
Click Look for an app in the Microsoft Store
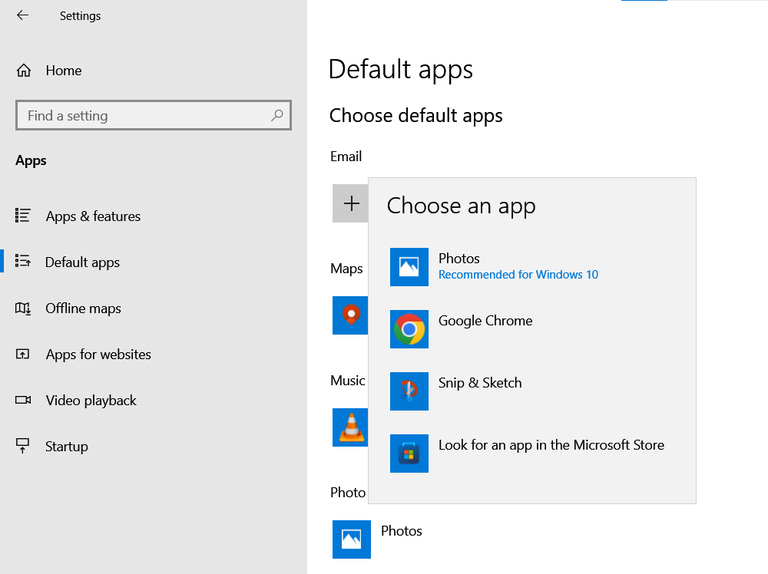(x=551, y=445)
